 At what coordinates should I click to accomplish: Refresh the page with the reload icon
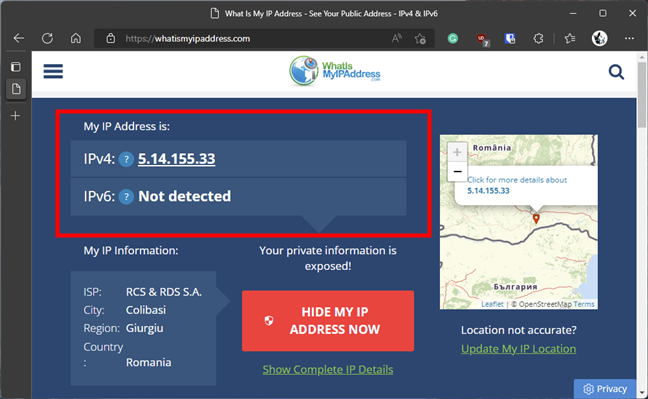pyautogui.click(x=48, y=38)
